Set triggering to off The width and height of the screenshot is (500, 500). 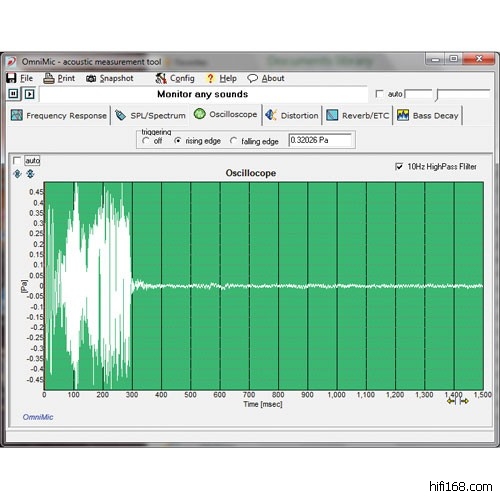pyautogui.click(x=146, y=141)
